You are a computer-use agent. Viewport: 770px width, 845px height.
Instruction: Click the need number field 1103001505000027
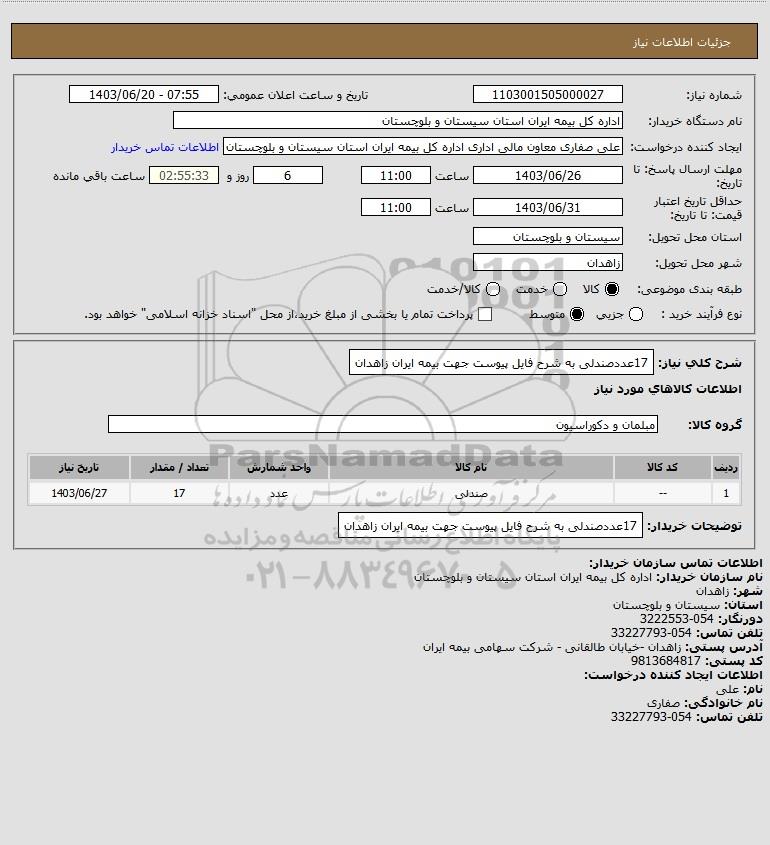(547, 94)
